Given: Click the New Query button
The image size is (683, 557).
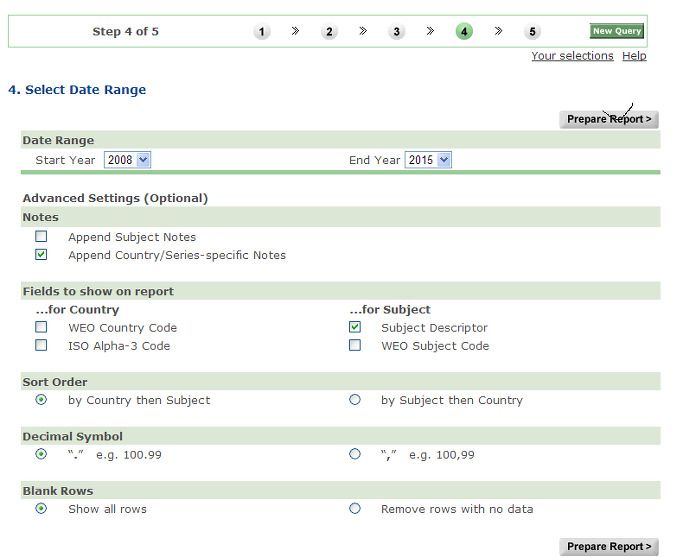Looking at the screenshot, I should pyautogui.click(x=616, y=31).
